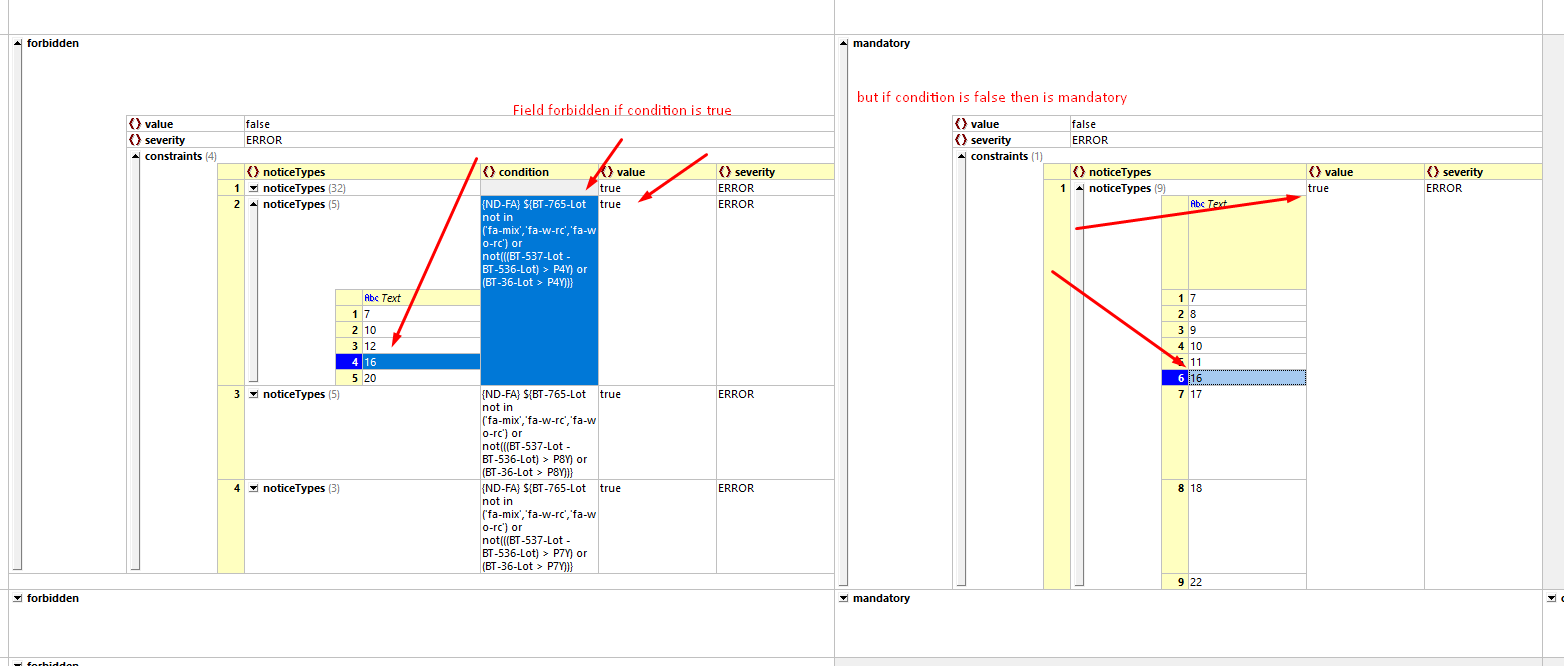Expand the noticeTypes (32) row

point(254,188)
